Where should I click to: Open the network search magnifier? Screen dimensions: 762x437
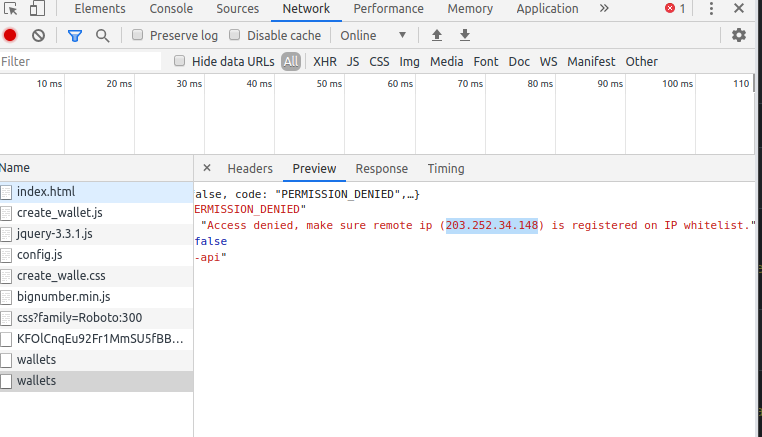[103, 35]
